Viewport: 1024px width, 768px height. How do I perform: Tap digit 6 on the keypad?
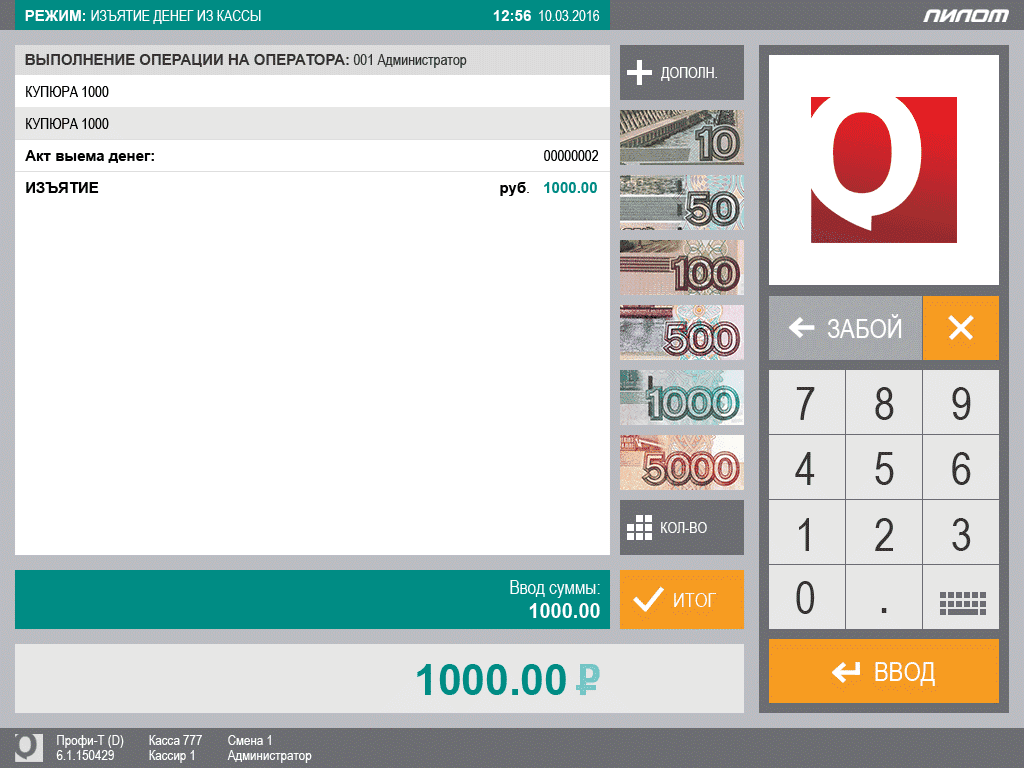click(961, 468)
